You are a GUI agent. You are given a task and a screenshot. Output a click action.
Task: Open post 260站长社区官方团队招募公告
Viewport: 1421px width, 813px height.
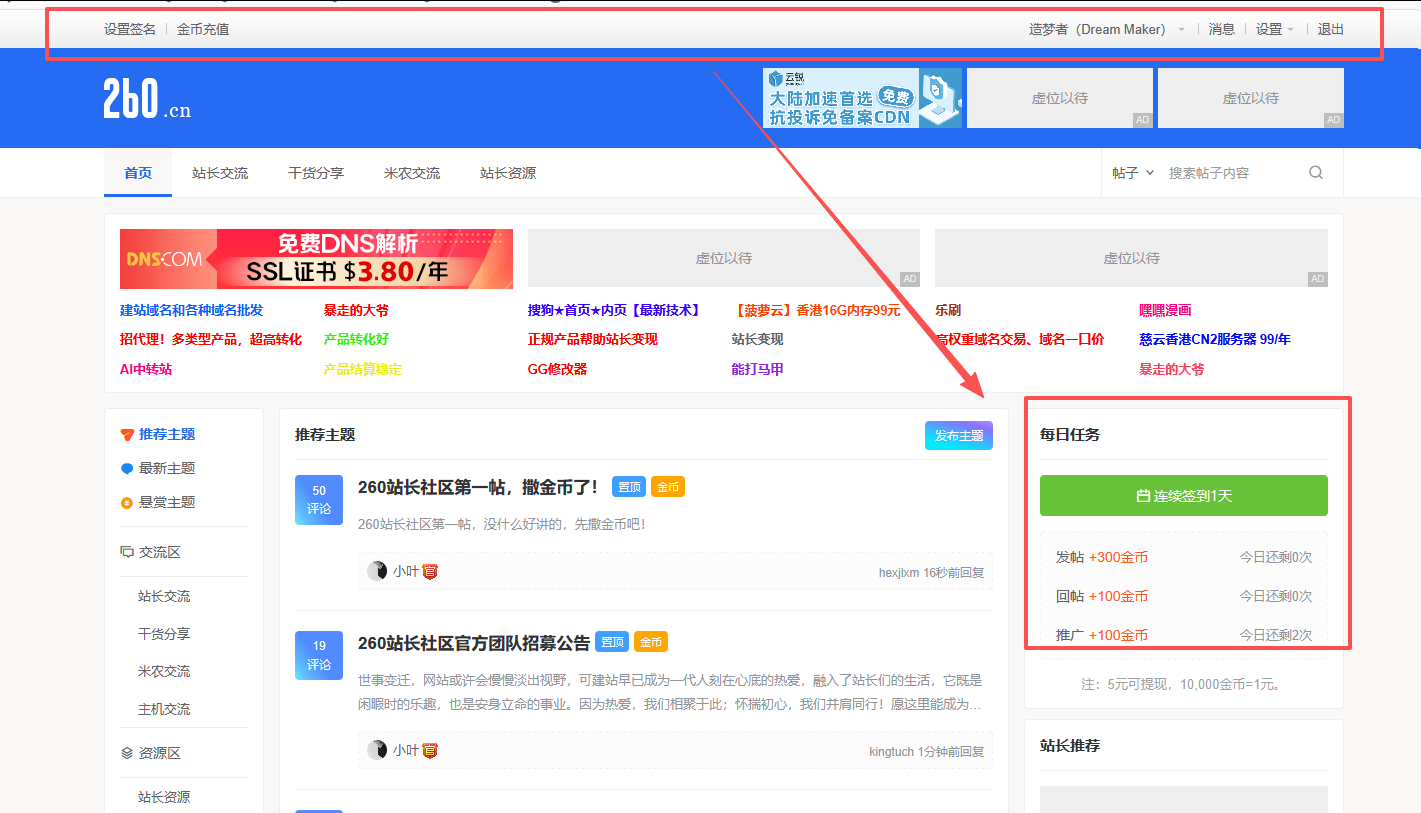[x=474, y=642]
